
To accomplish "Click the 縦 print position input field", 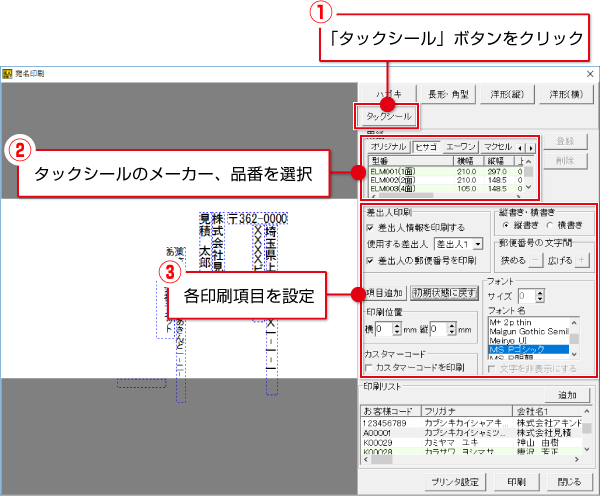I will point(439,329).
